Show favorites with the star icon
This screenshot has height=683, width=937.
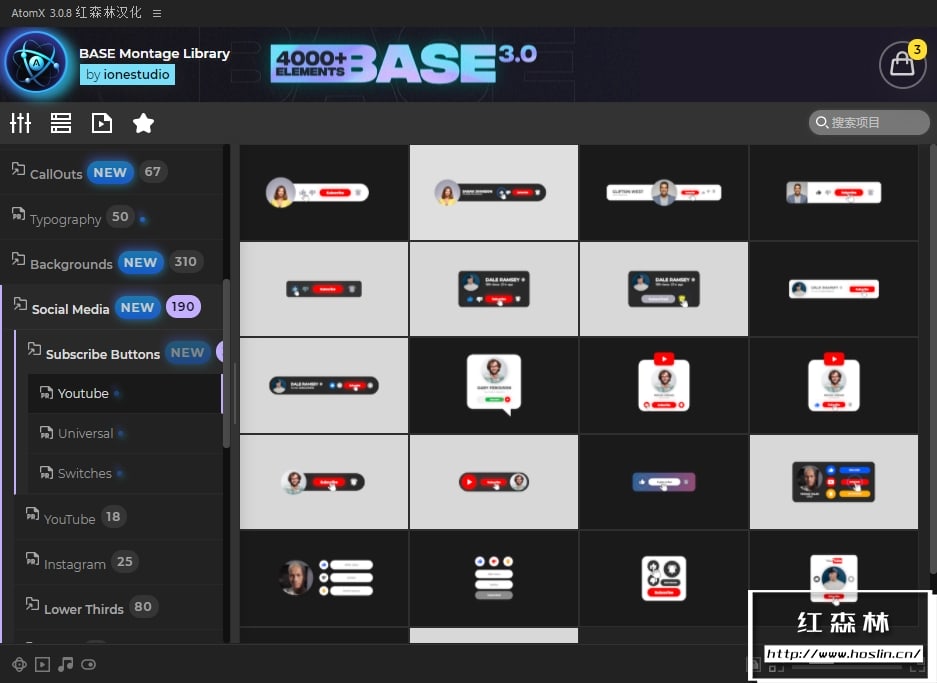coord(143,123)
